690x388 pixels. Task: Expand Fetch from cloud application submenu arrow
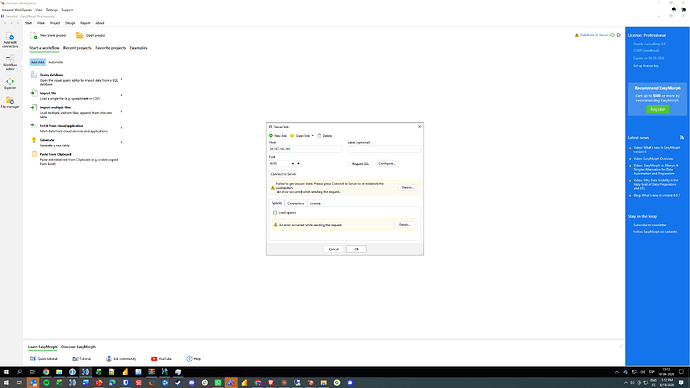point(121,128)
